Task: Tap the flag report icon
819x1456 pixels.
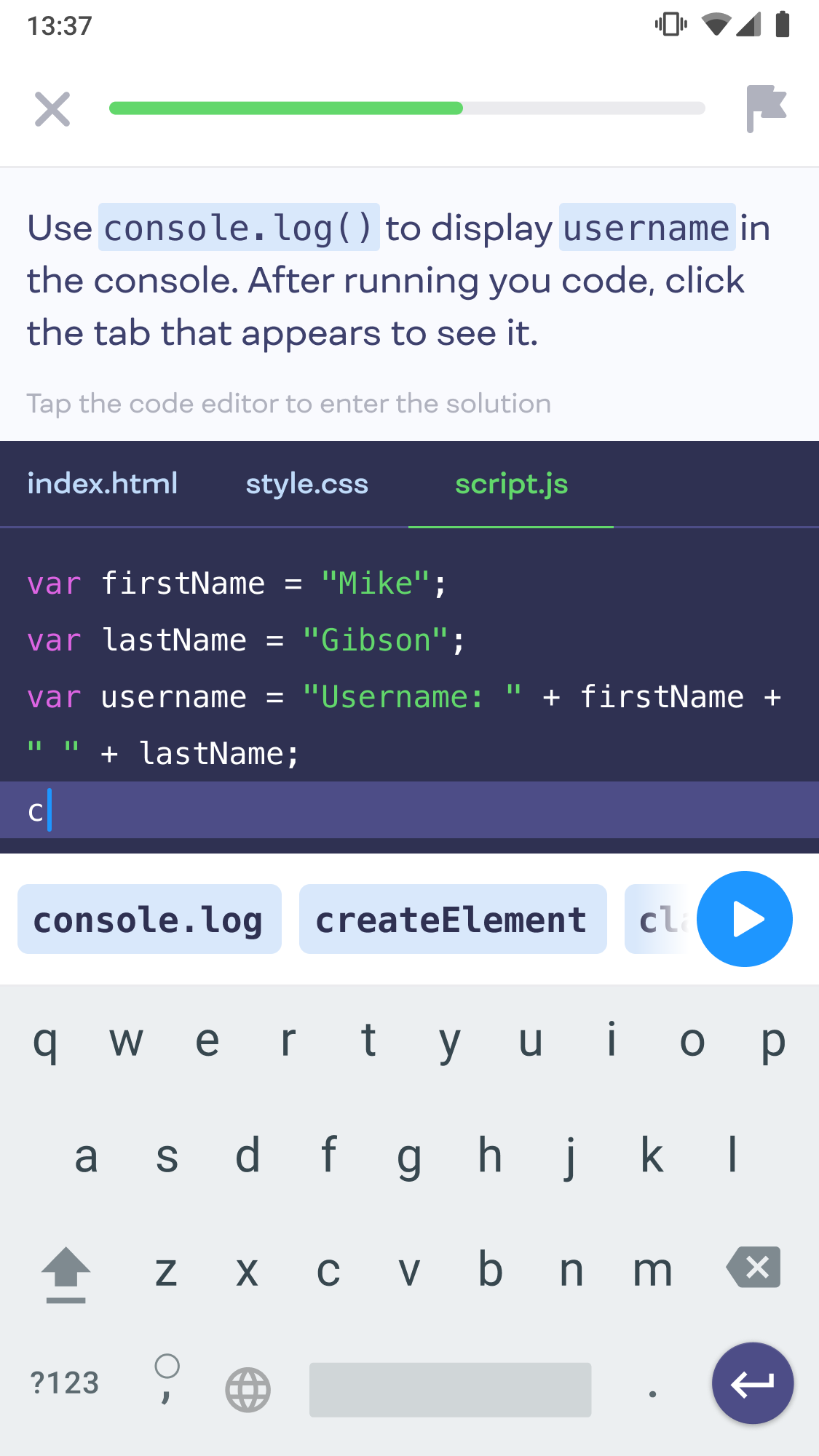Action: tap(766, 108)
